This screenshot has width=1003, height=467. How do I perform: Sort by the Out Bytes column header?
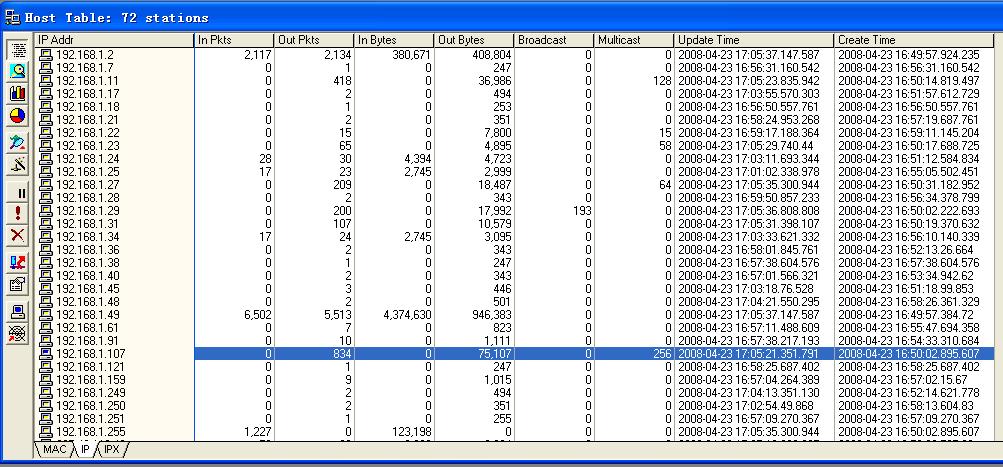473,40
